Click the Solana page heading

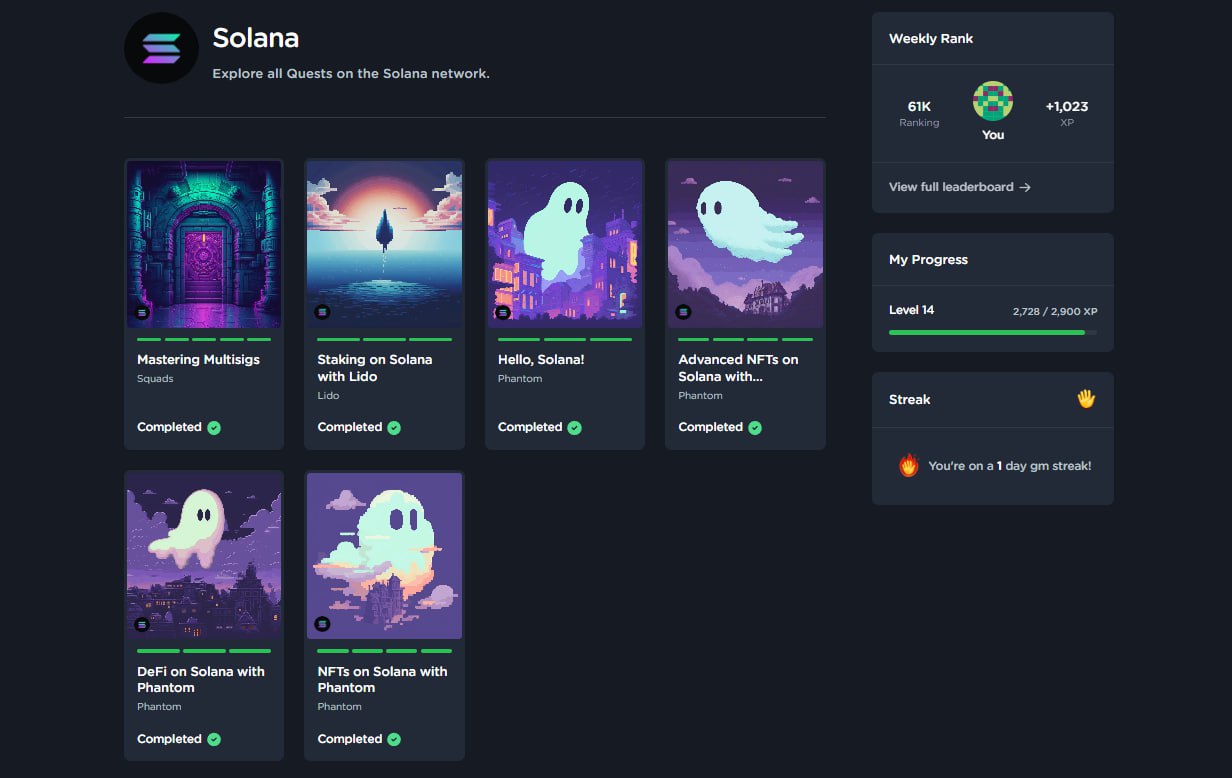256,38
